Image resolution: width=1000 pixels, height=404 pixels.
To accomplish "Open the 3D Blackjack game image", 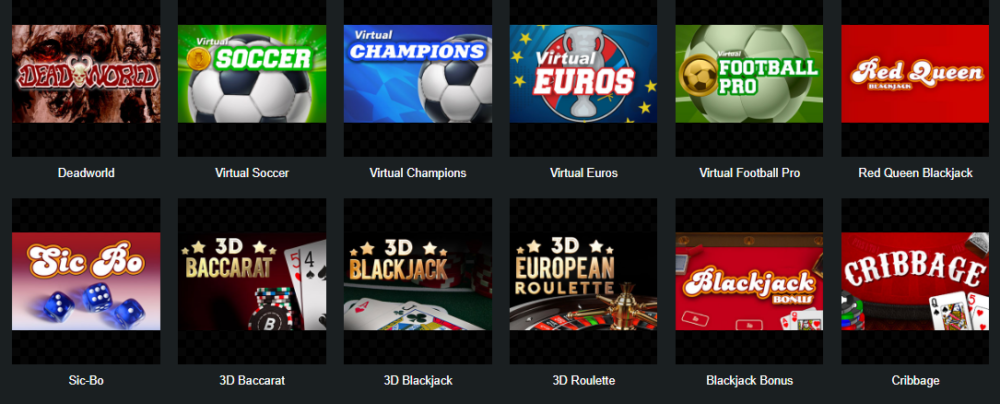I will pyautogui.click(x=418, y=281).
